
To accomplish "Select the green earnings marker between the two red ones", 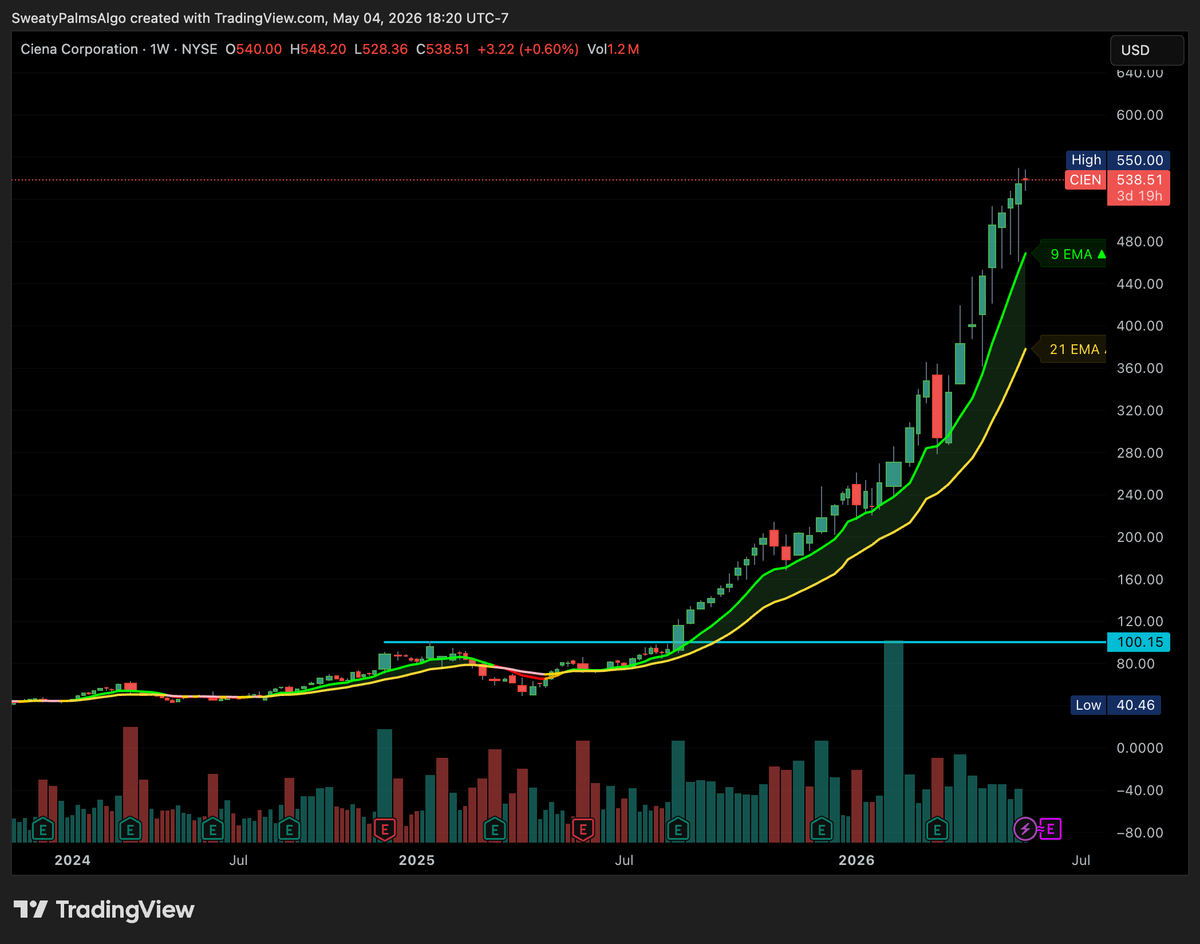I will [494, 828].
